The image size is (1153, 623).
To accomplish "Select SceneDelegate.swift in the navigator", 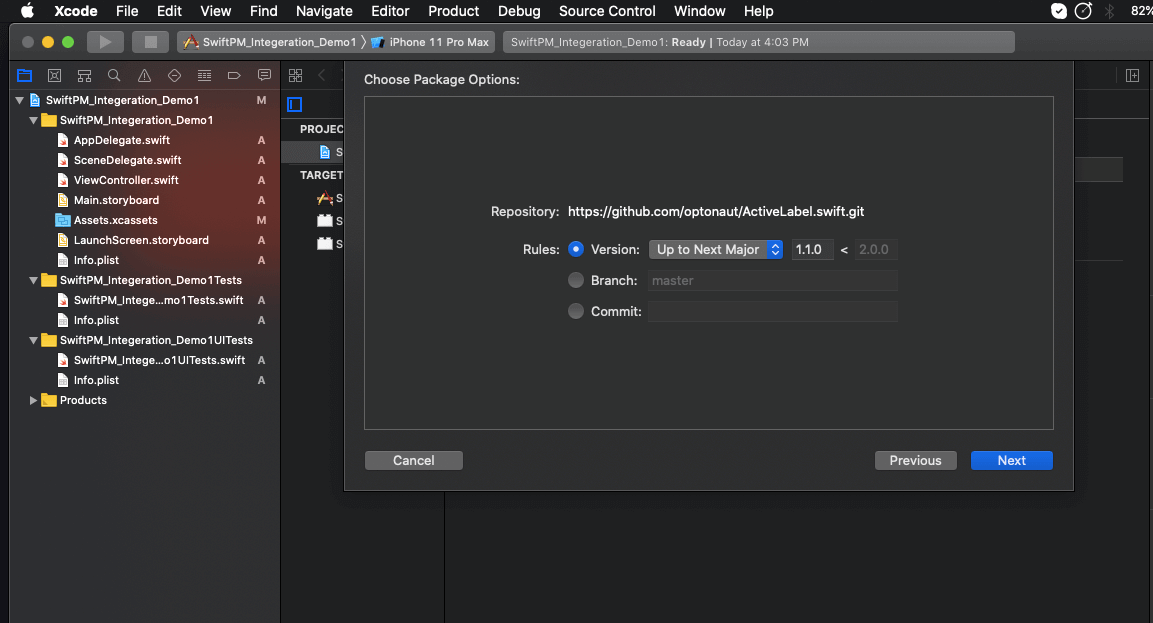I will click(x=127, y=160).
